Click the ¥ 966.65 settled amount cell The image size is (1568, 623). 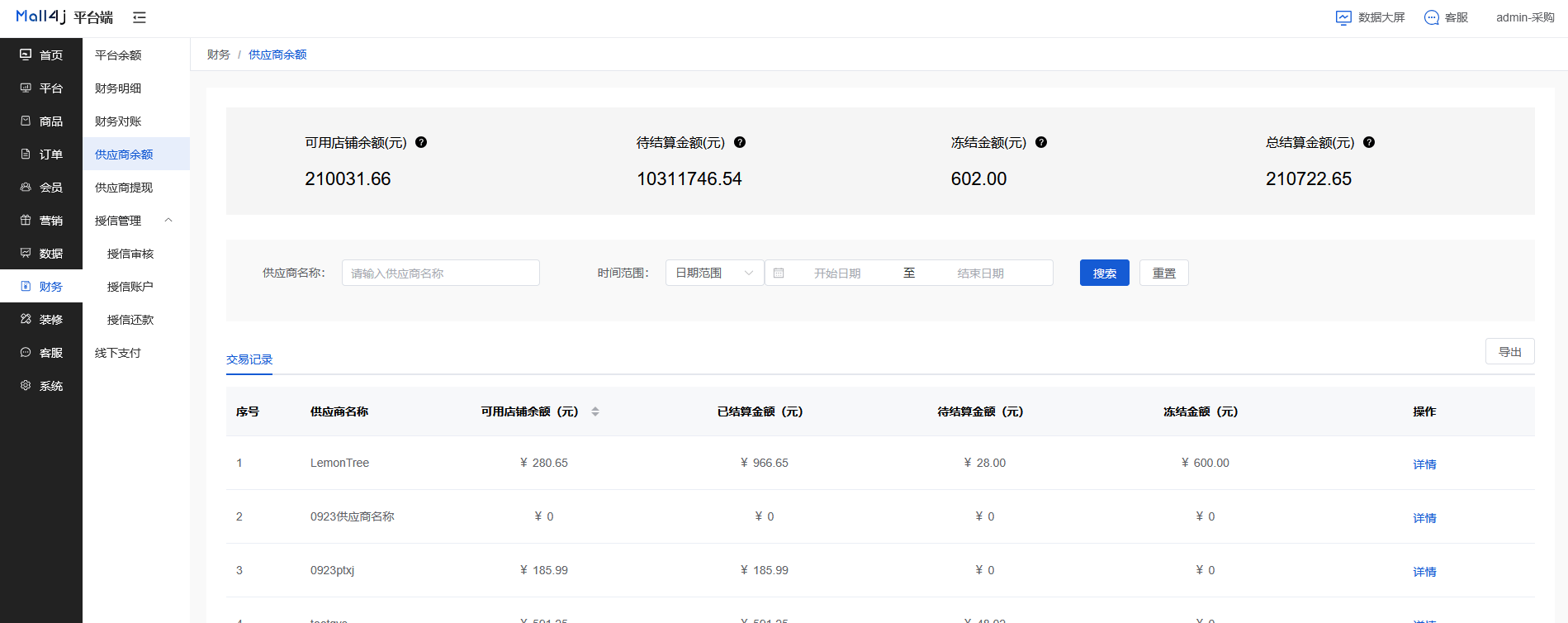coord(765,463)
